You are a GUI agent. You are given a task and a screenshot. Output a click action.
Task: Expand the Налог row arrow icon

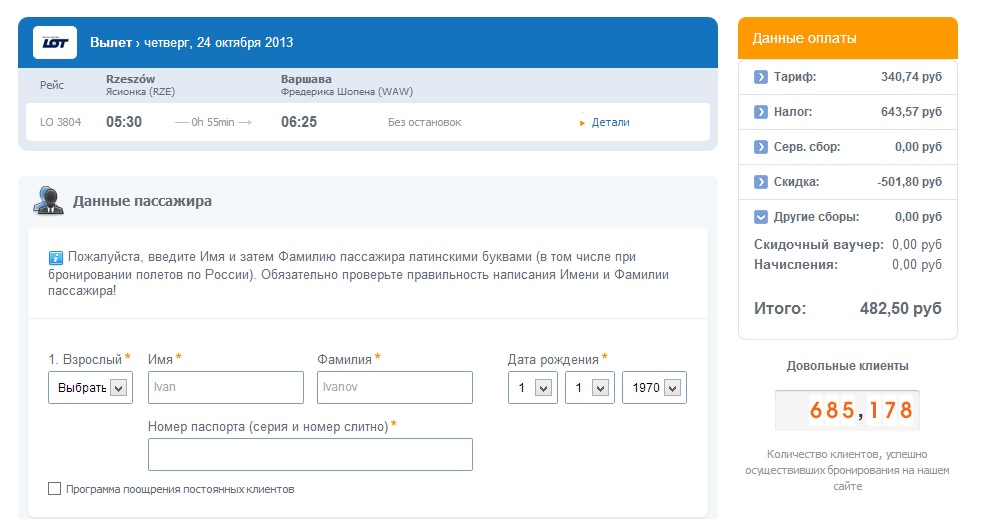click(761, 112)
